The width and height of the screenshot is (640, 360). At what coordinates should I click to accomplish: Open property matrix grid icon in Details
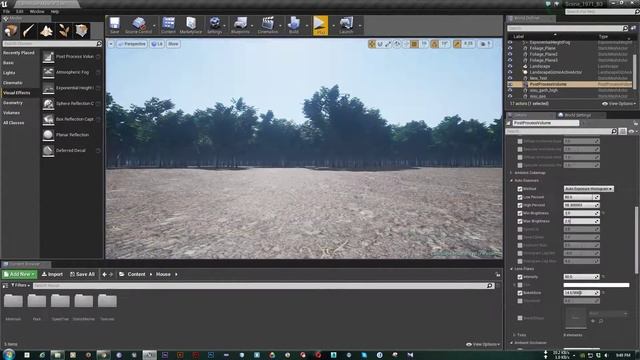point(622,131)
